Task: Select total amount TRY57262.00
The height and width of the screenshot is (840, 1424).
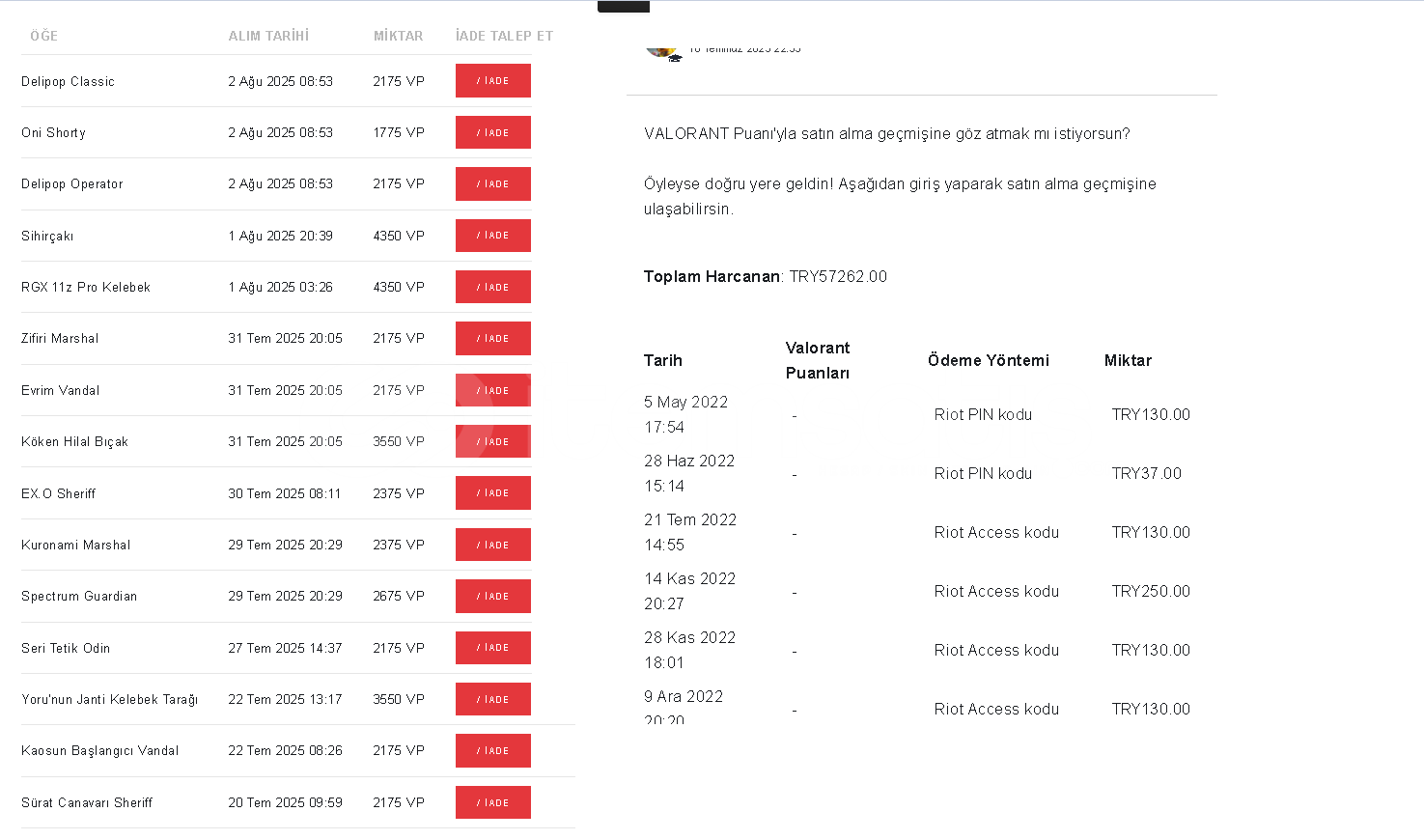Action: (838, 276)
